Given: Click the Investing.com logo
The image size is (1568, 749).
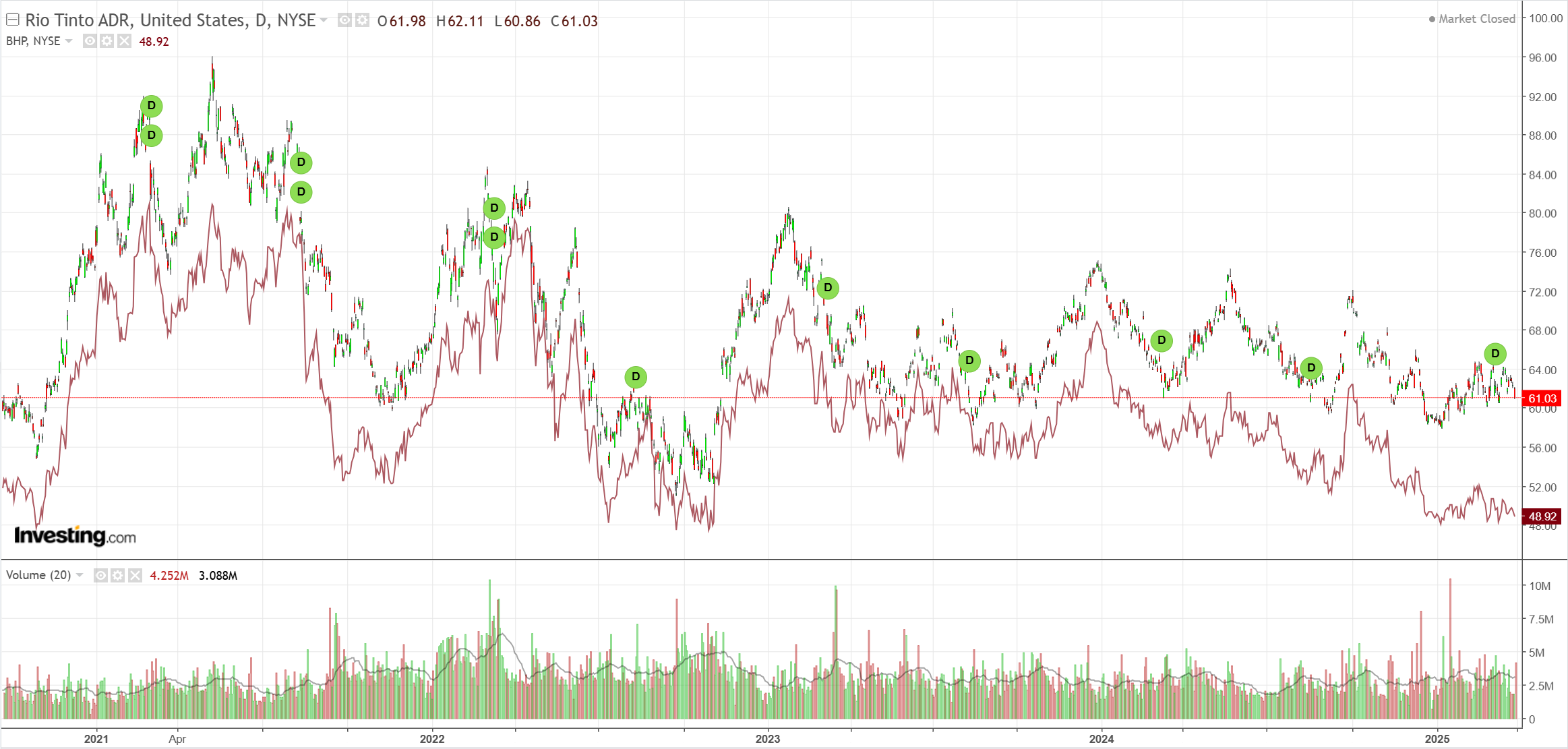Looking at the screenshot, I should [75, 536].
